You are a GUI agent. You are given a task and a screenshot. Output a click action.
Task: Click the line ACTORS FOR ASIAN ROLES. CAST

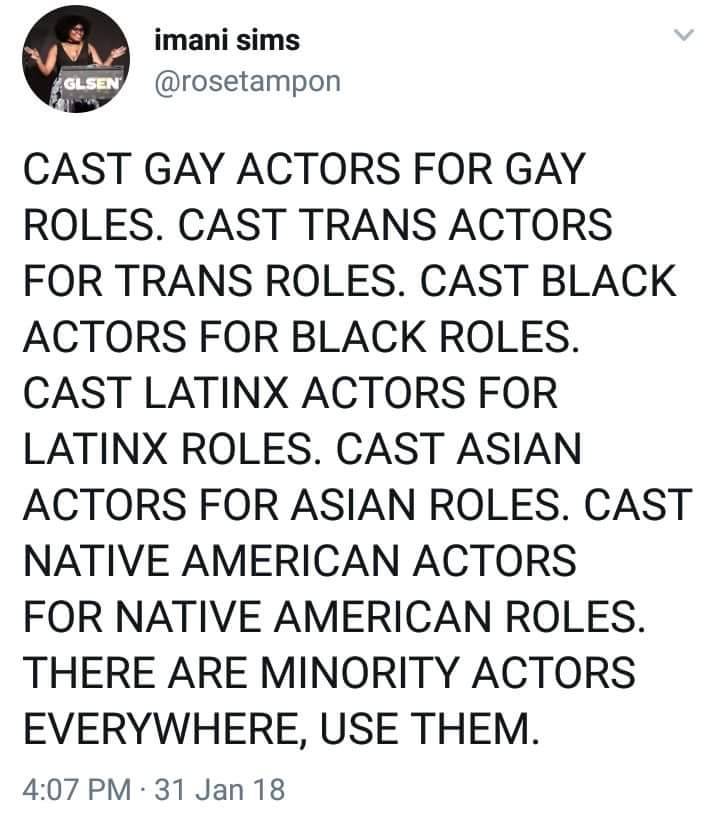pos(357,505)
